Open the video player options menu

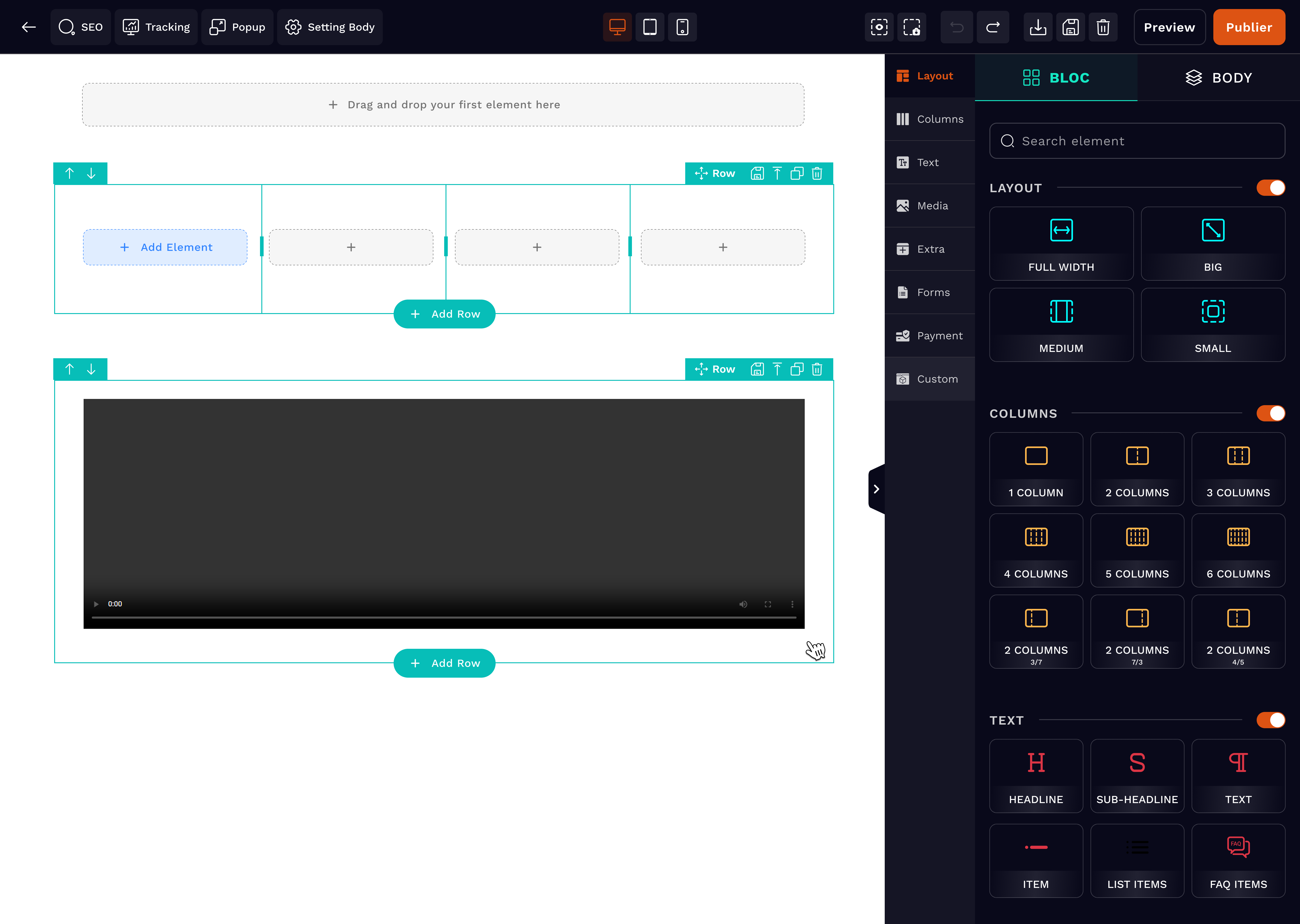click(x=792, y=604)
